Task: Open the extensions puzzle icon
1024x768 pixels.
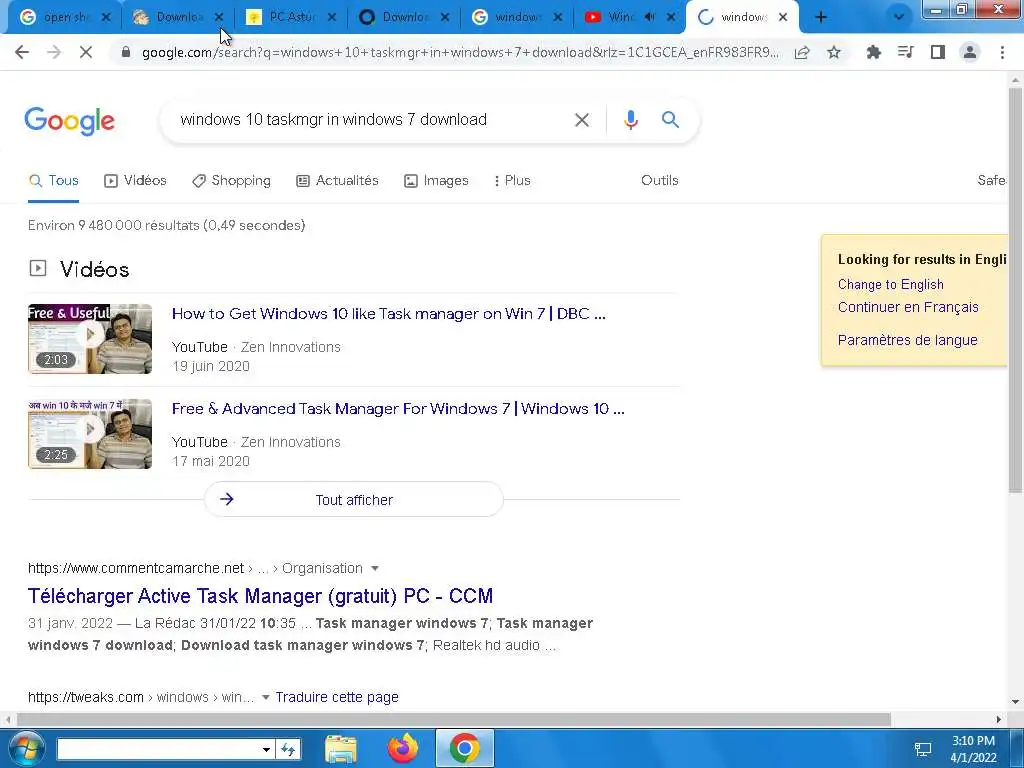Action: (x=874, y=52)
